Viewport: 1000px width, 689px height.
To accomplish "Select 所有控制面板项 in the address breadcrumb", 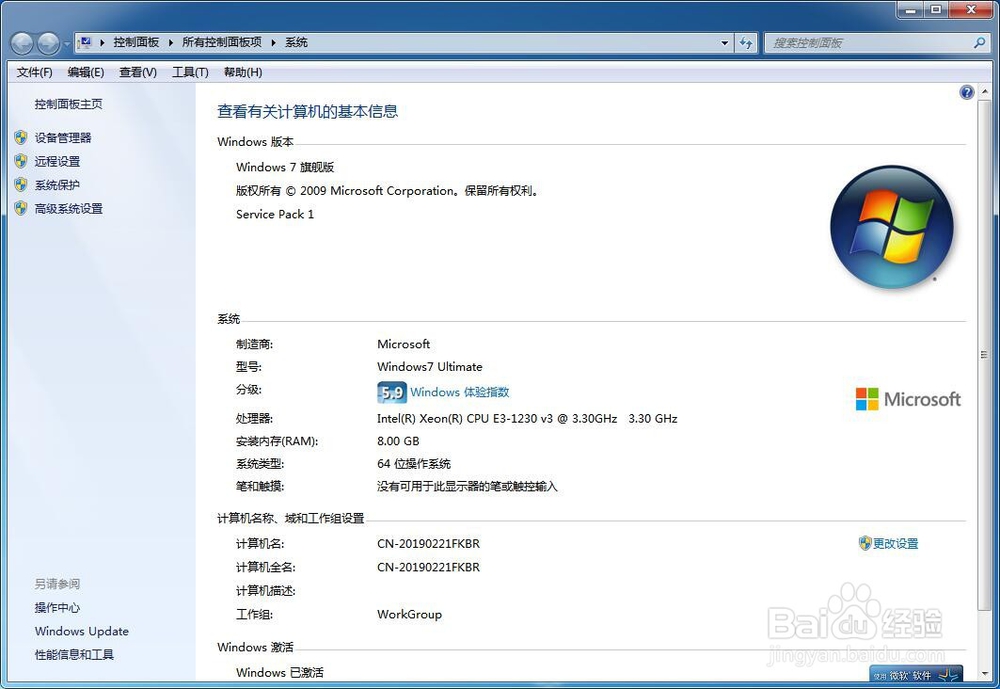I will [x=221, y=43].
